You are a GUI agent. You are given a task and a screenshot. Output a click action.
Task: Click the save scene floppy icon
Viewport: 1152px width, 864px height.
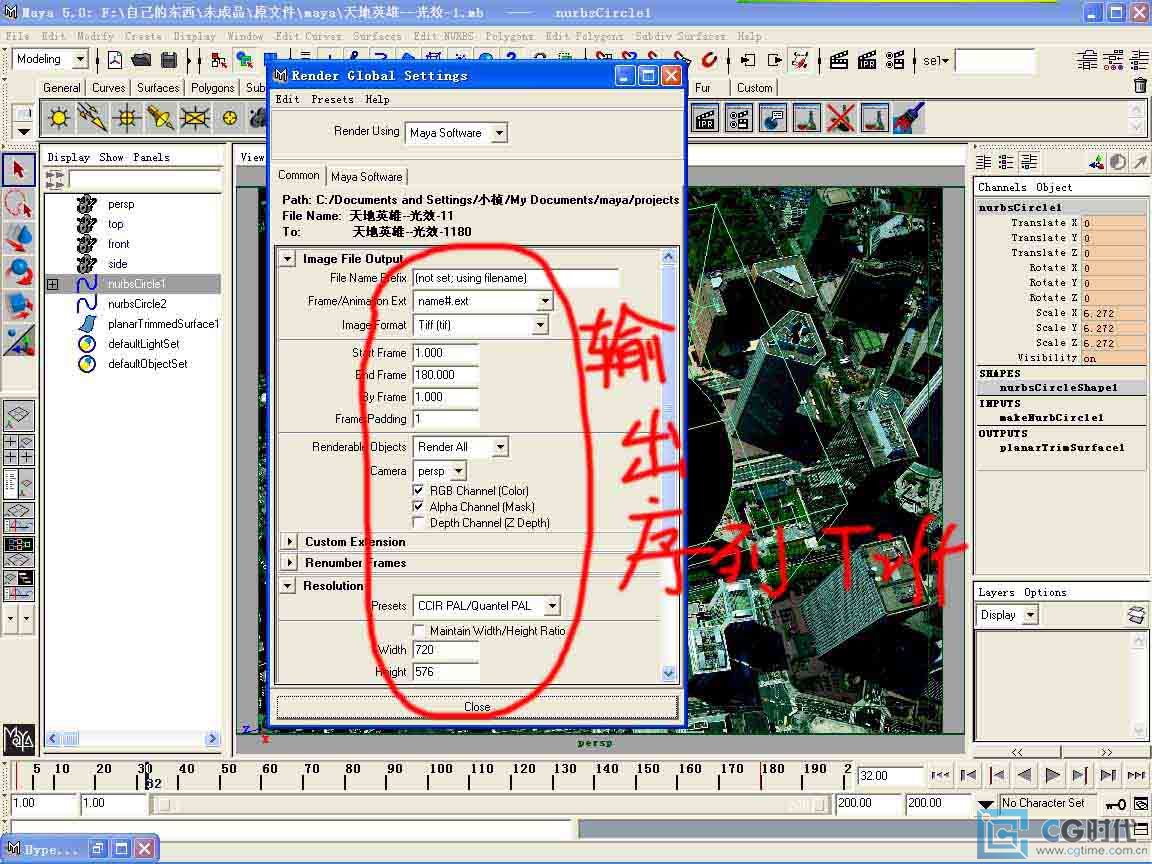[x=169, y=60]
